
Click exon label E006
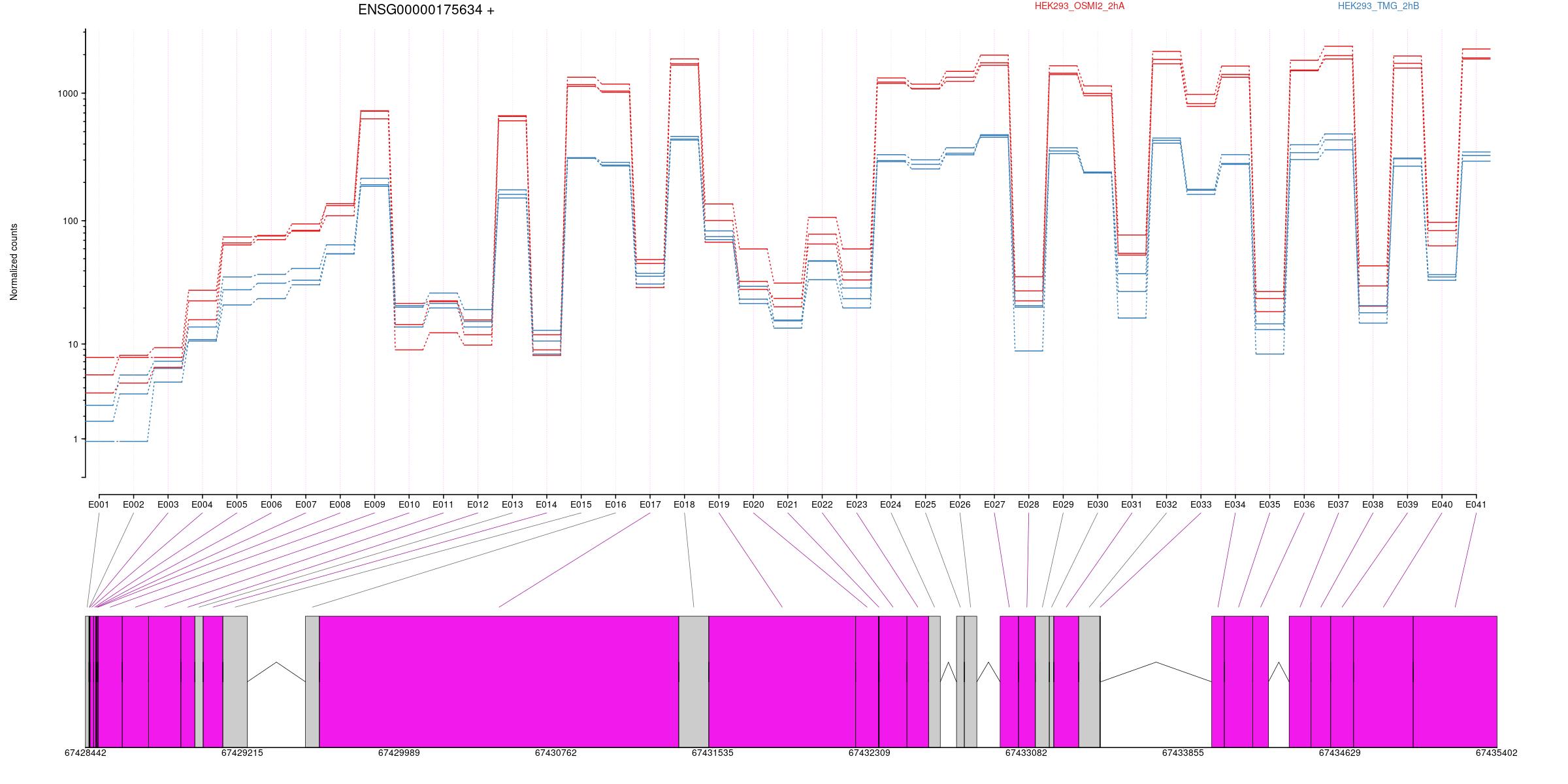(x=271, y=504)
